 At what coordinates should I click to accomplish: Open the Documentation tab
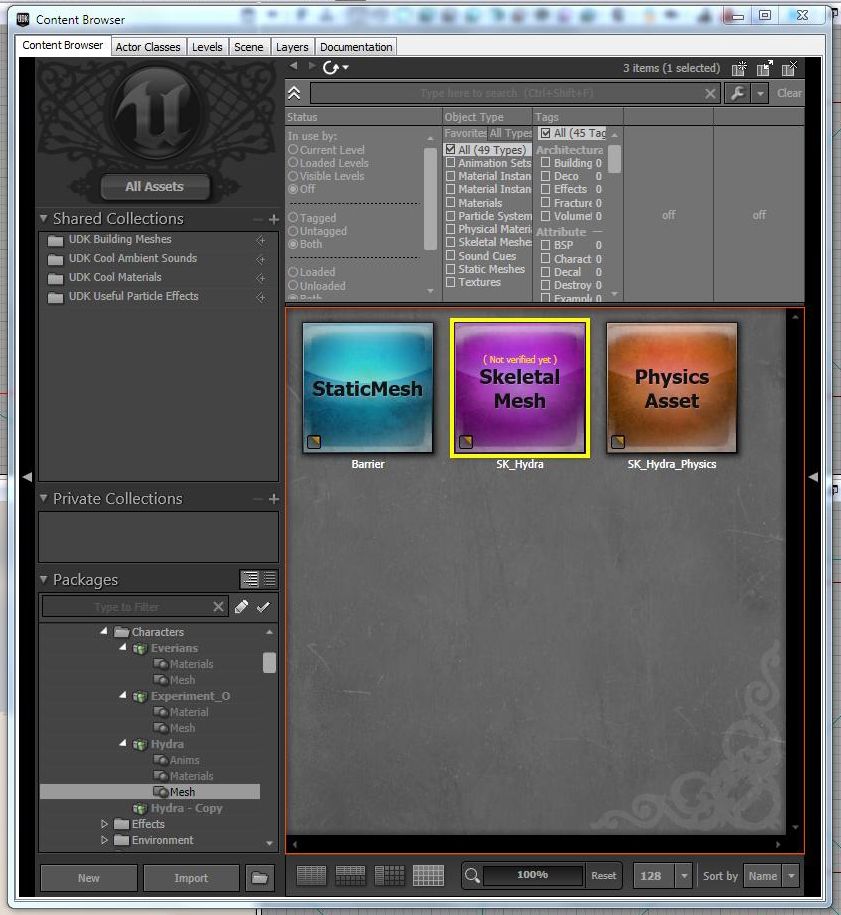356,47
